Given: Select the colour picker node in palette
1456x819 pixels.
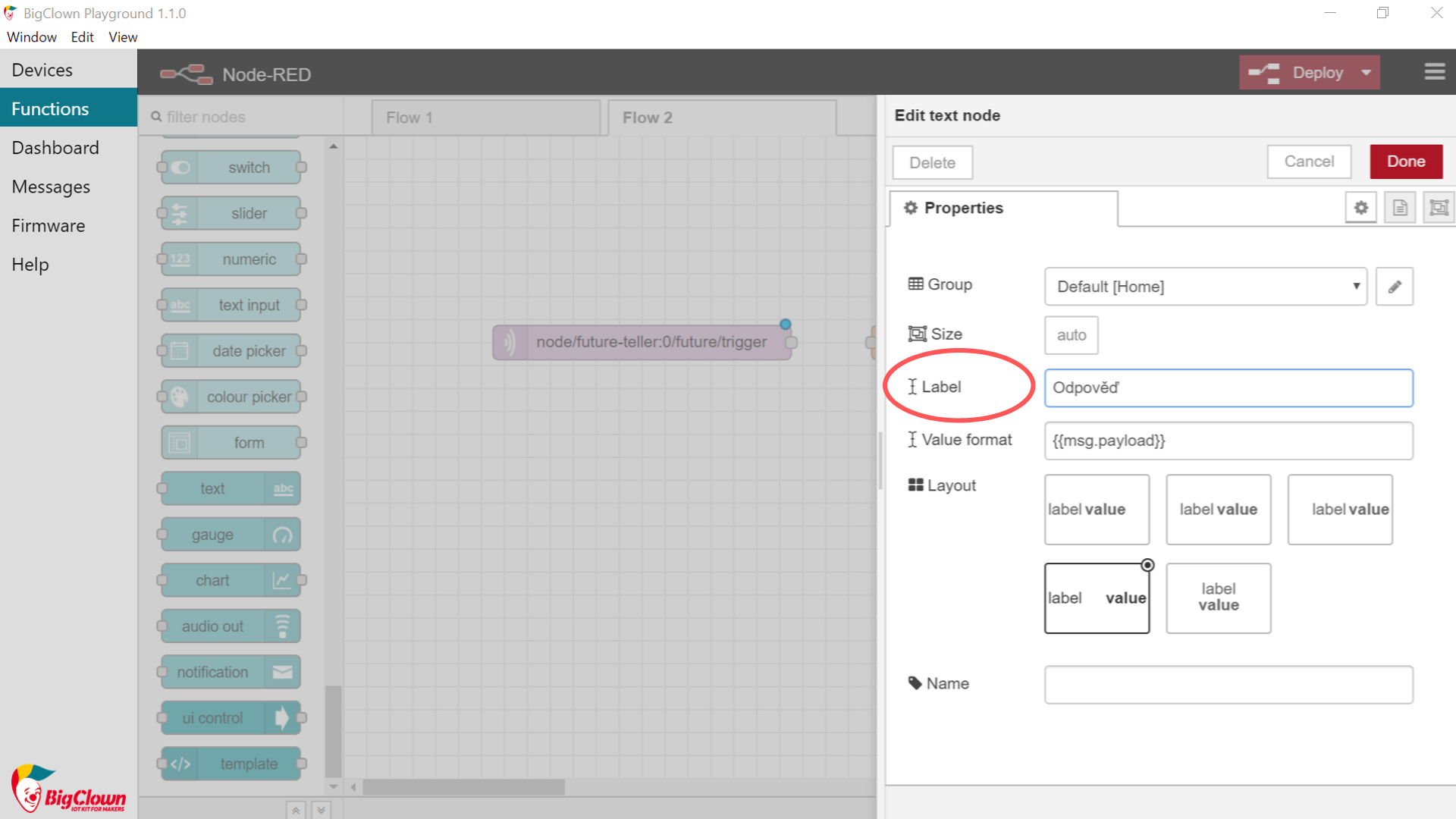Looking at the screenshot, I should (231, 397).
